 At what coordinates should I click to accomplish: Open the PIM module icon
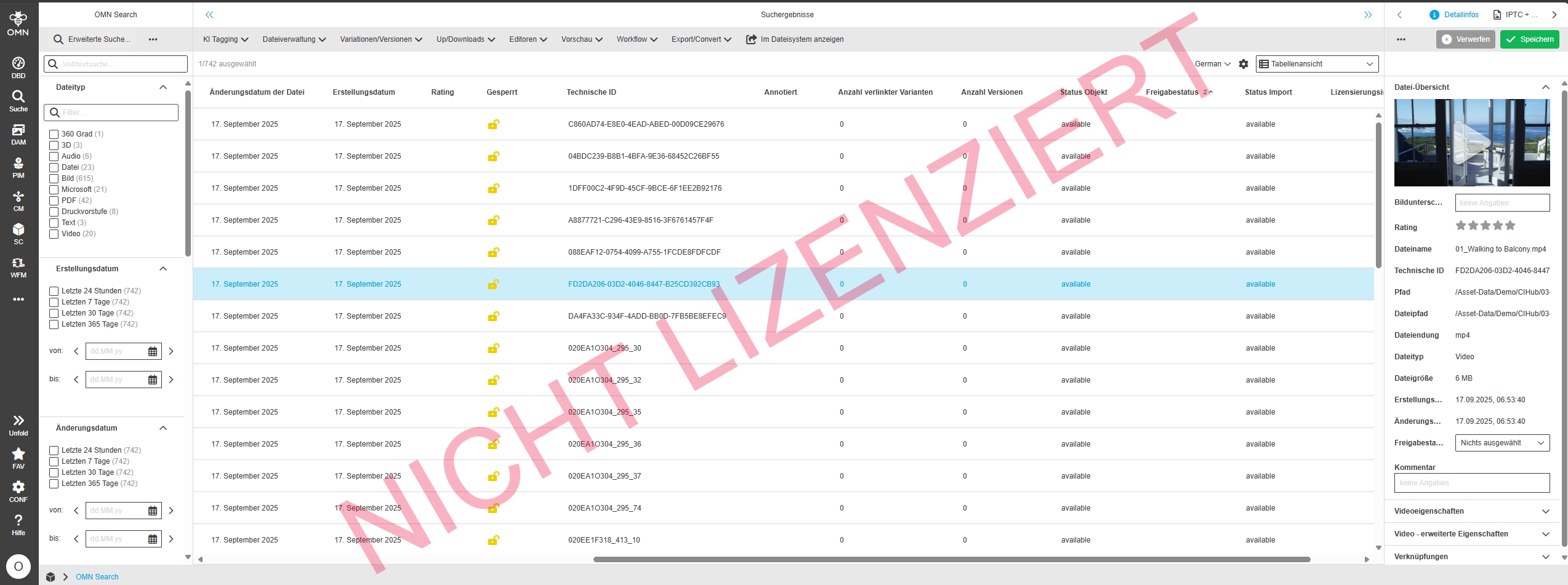coord(18,167)
